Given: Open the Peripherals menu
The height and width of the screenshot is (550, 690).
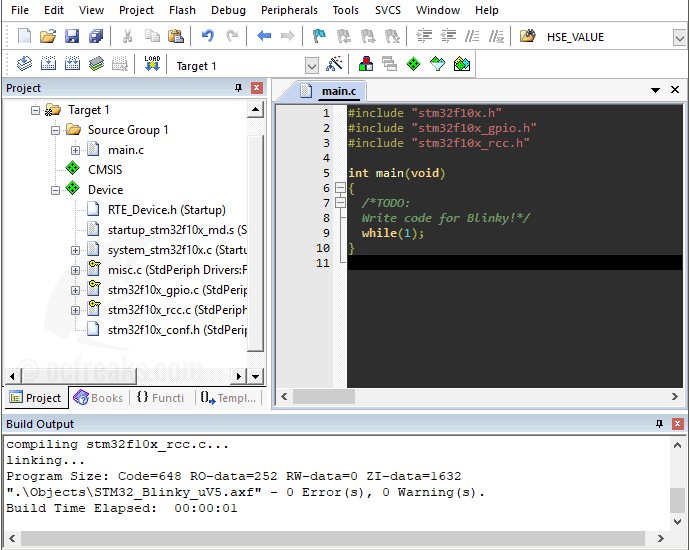Looking at the screenshot, I should 289,10.
